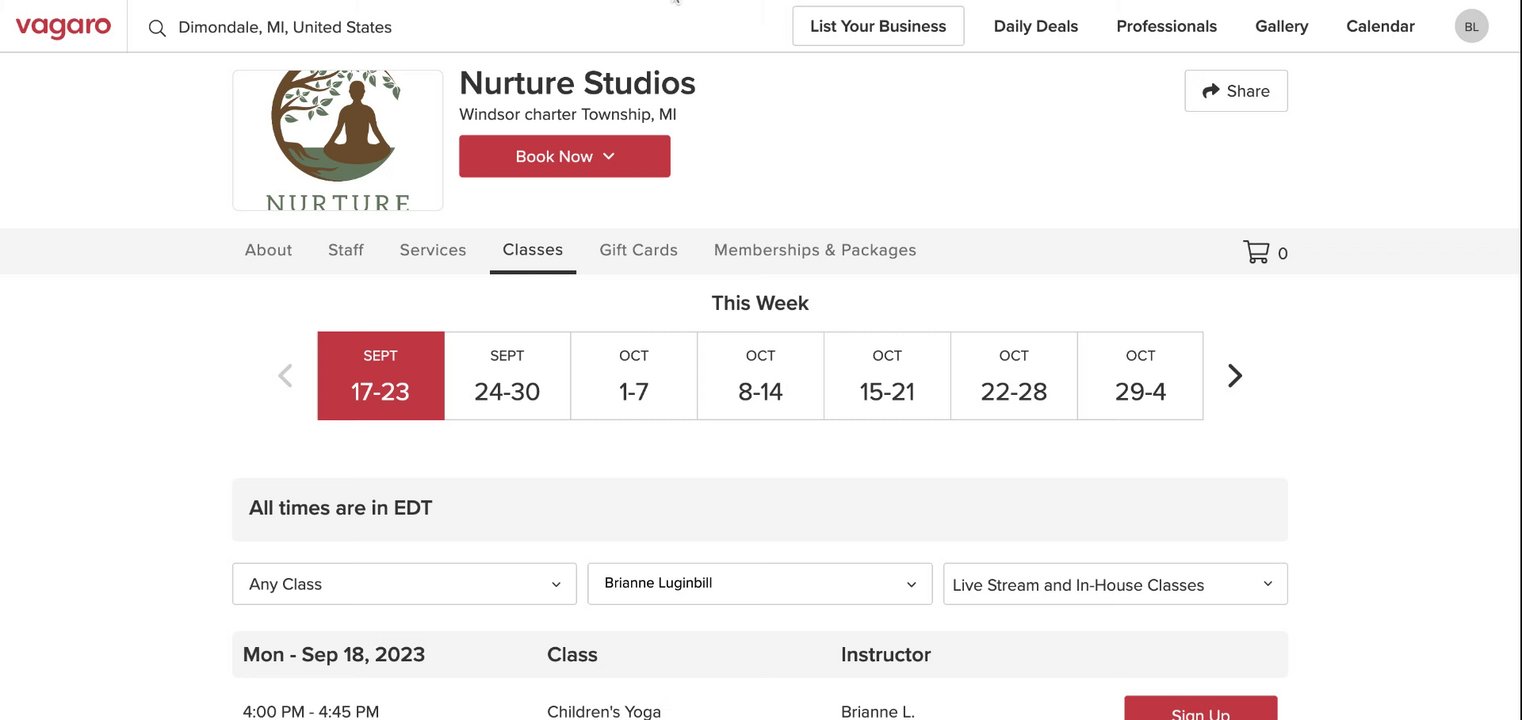
Task: Expand the Book Now dropdown
Action: point(565,157)
